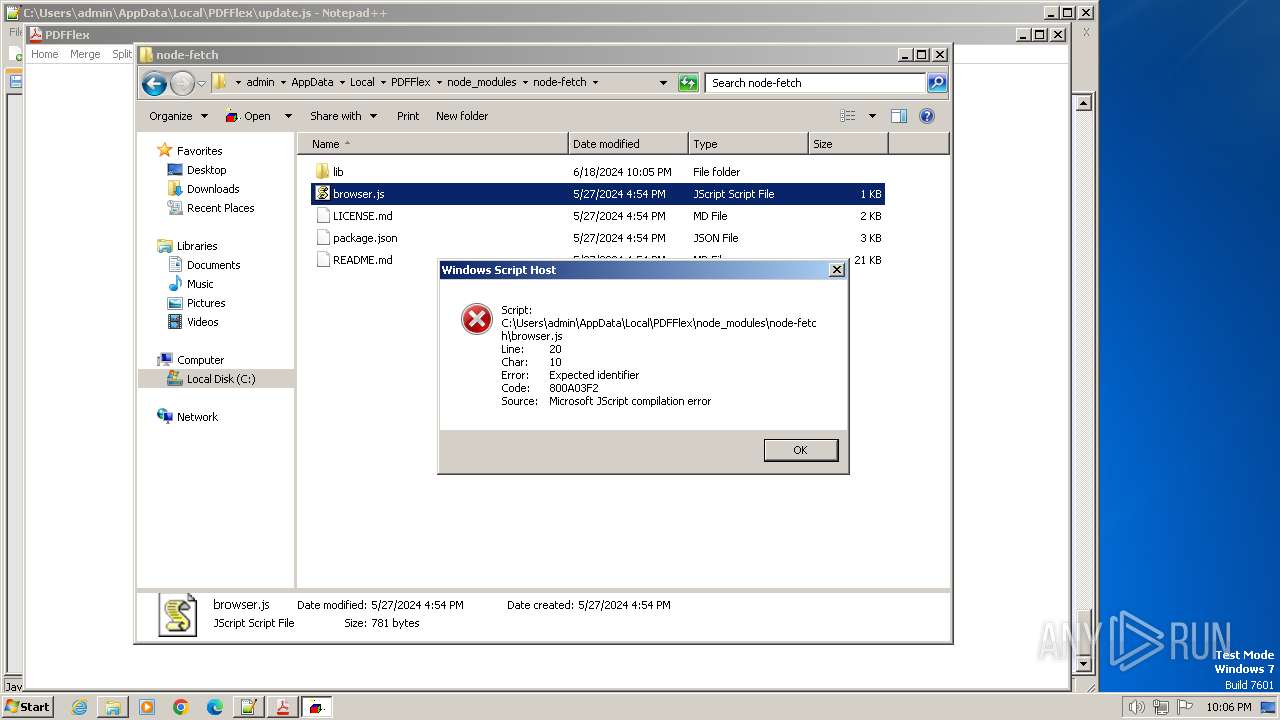
Task: Open view options dropdown arrow
Action: pos(872,116)
